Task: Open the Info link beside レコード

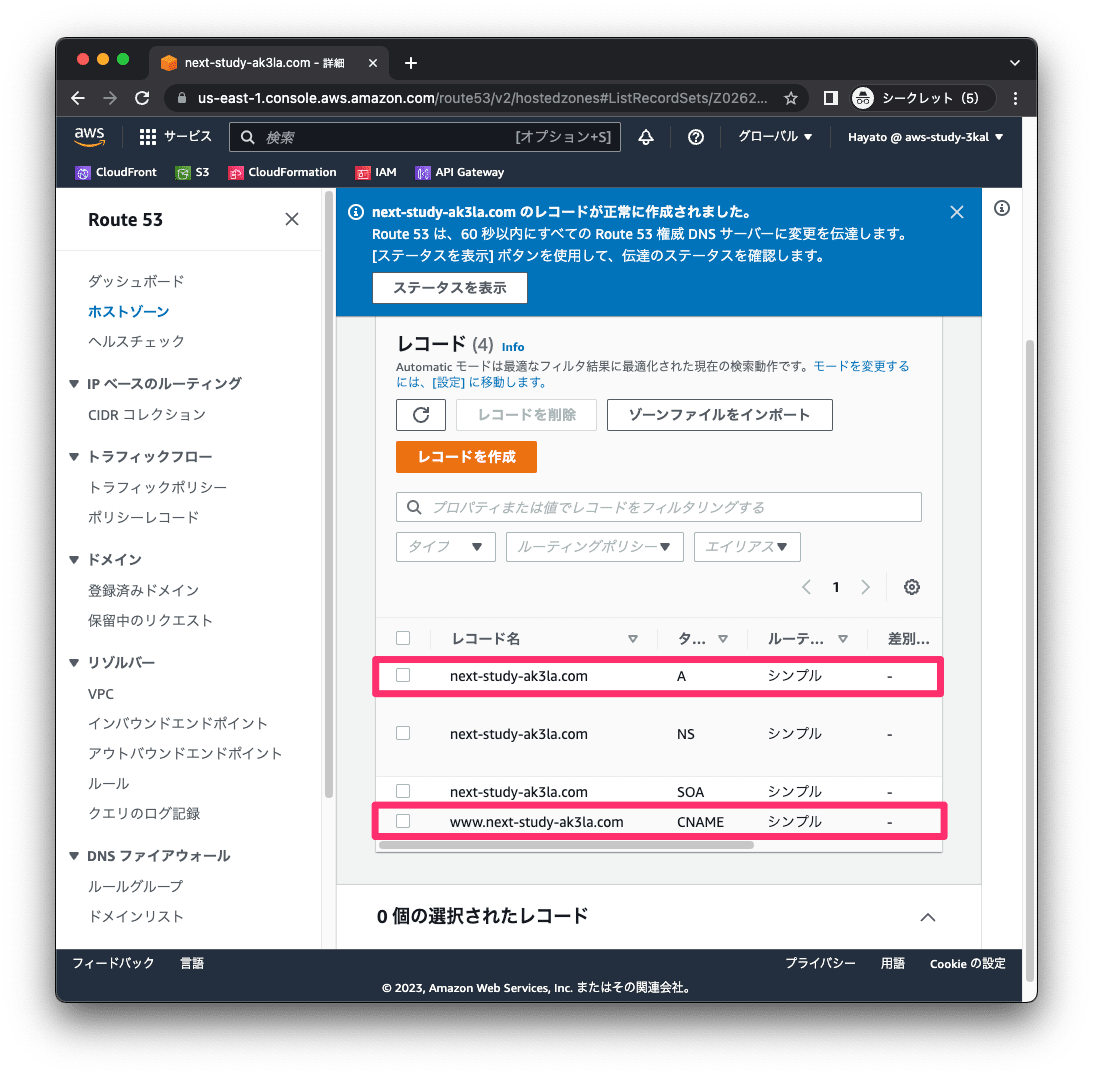Action: pos(513,347)
